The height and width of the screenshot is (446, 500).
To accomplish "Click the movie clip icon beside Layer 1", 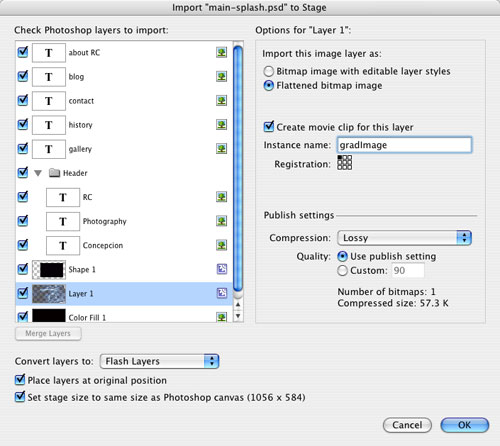I will pyautogui.click(x=222, y=293).
